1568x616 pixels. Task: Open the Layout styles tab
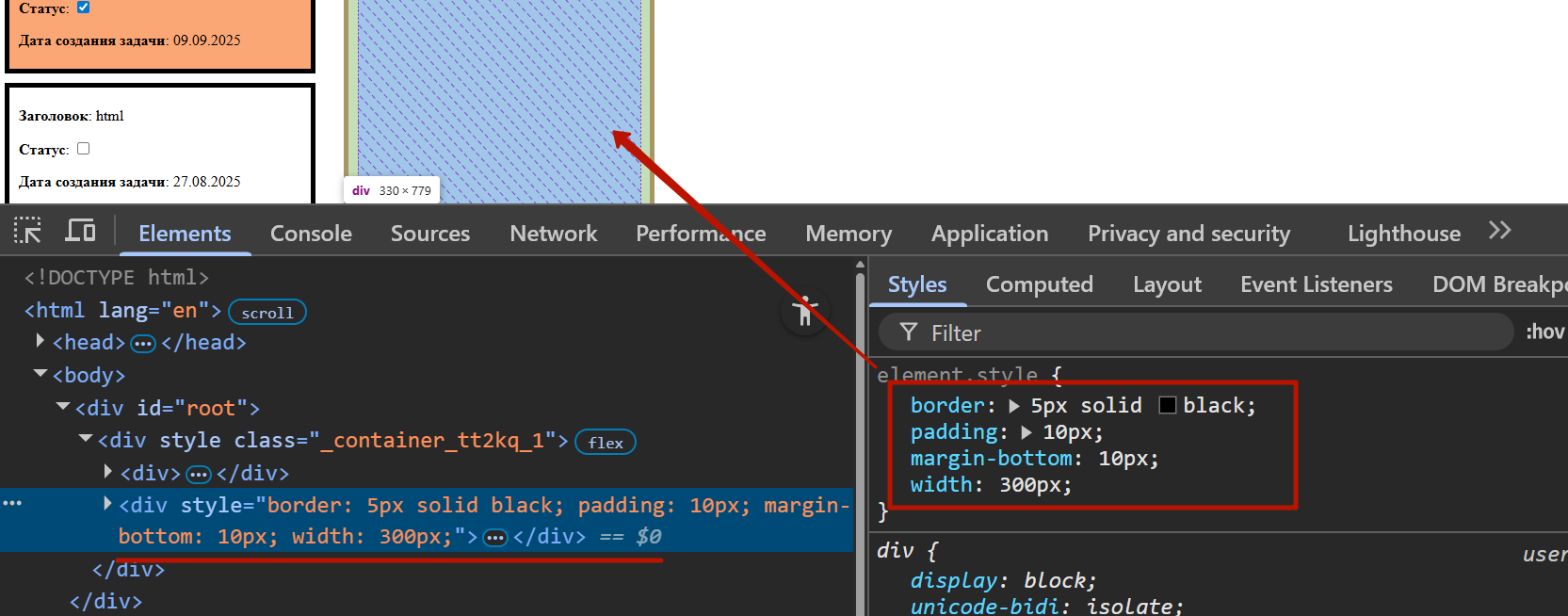coord(1167,284)
